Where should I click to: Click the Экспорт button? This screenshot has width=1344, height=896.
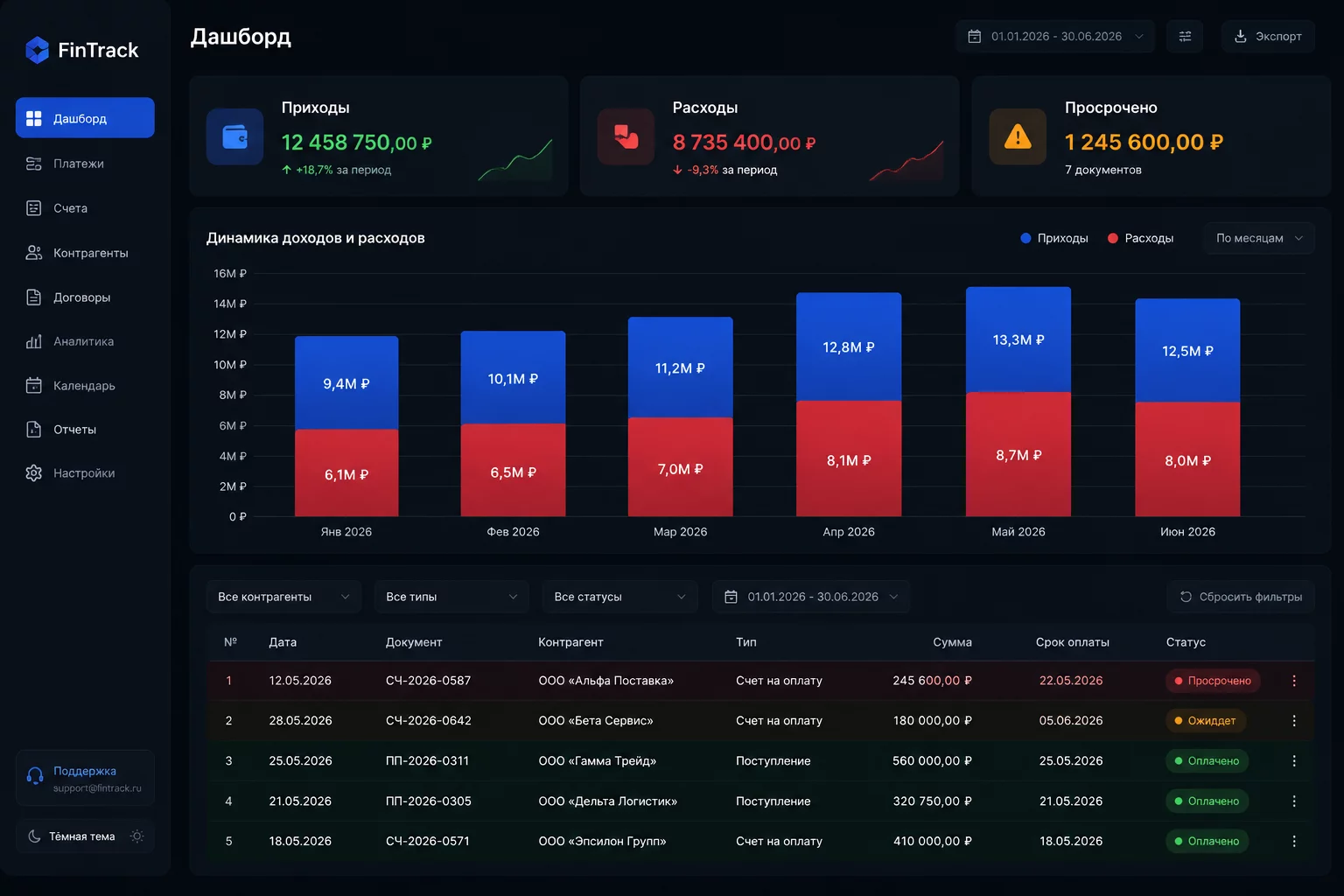[1268, 36]
